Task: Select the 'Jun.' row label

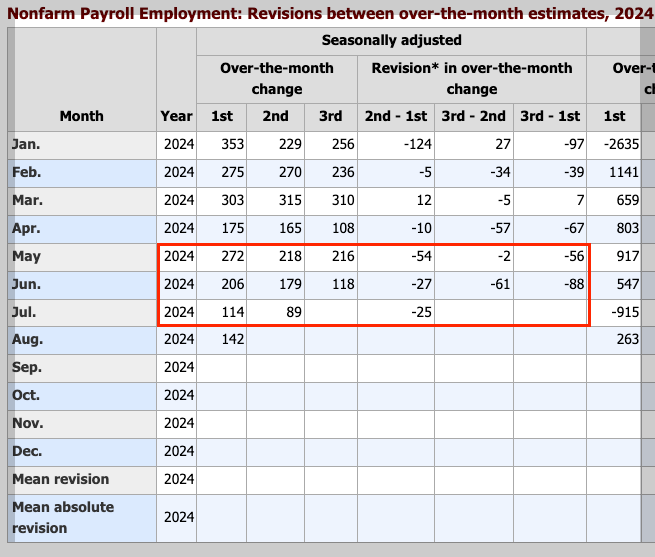Action: point(26,284)
